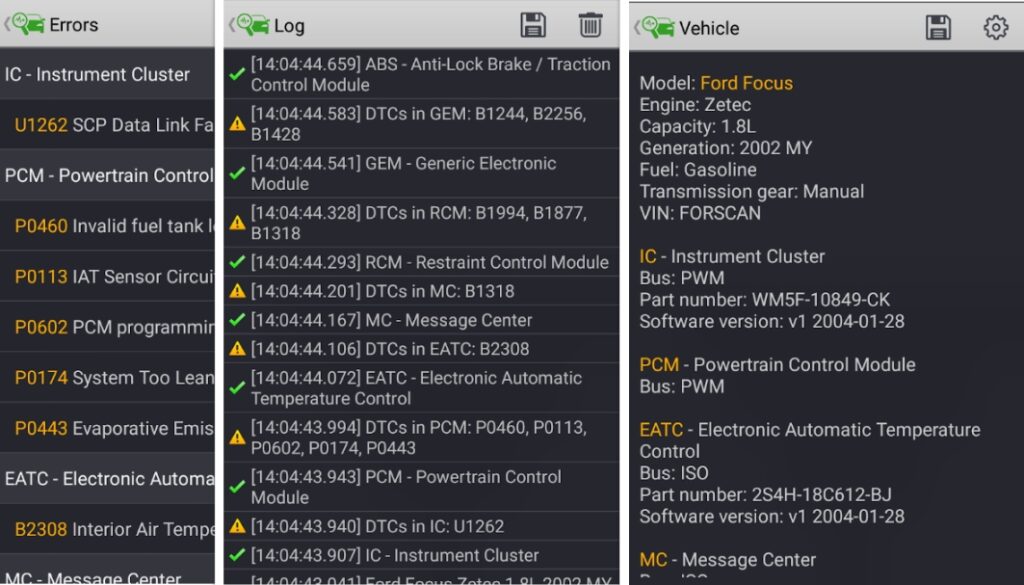Image resolution: width=1024 pixels, height=585 pixels.
Task: Tap the car back icon beside Vehicle
Action: click(x=656, y=28)
